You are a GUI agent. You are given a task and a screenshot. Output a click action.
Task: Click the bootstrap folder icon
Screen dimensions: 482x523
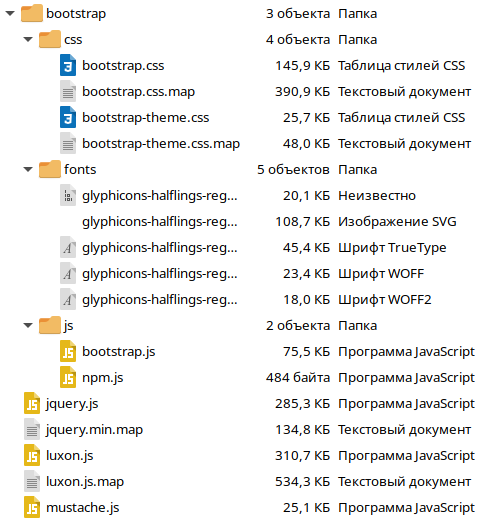click(32, 13)
